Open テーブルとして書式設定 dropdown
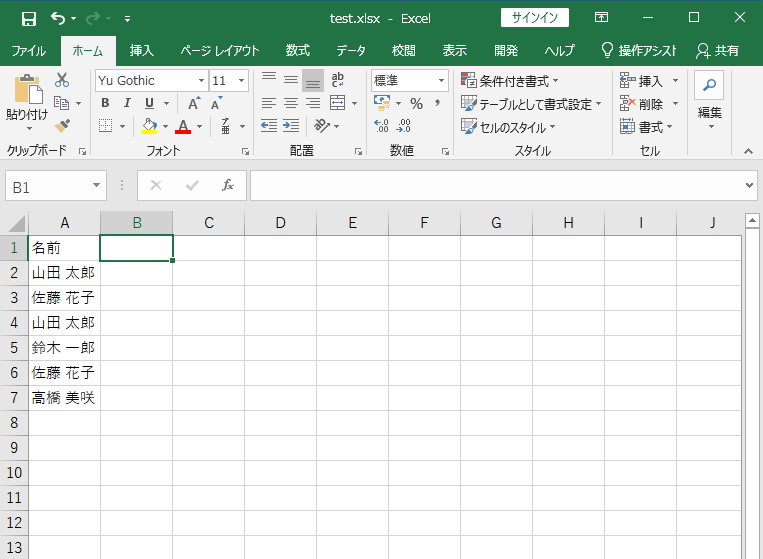Screen dimensions: 763x559 [531, 104]
